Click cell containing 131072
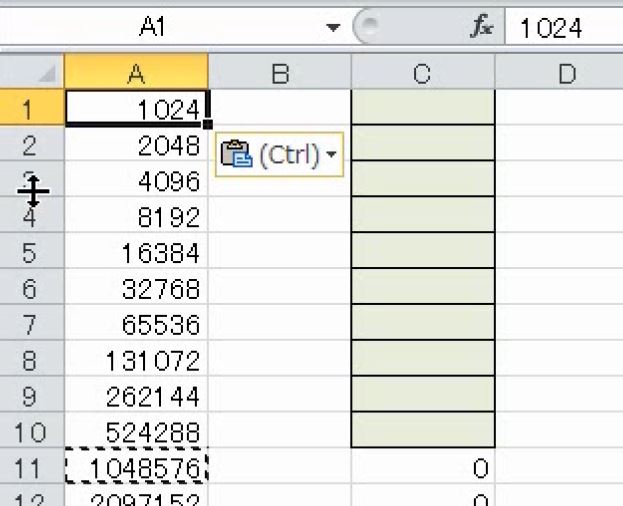 pyautogui.click(x=136, y=358)
